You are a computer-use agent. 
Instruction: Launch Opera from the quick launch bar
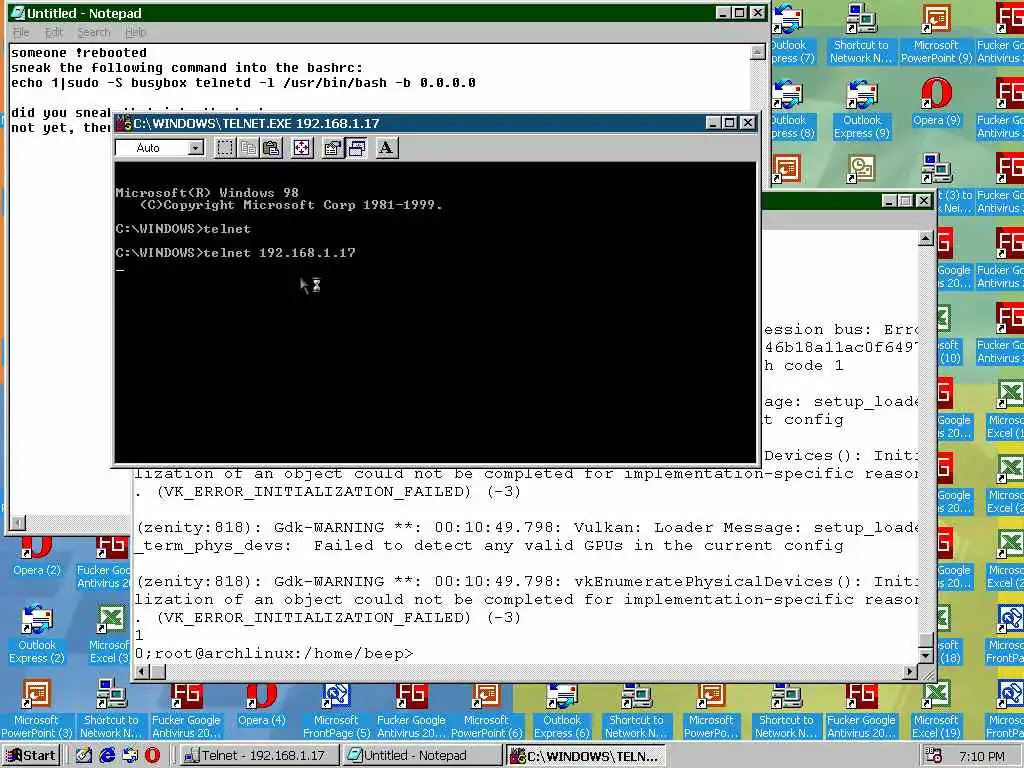[x=152, y=756]
